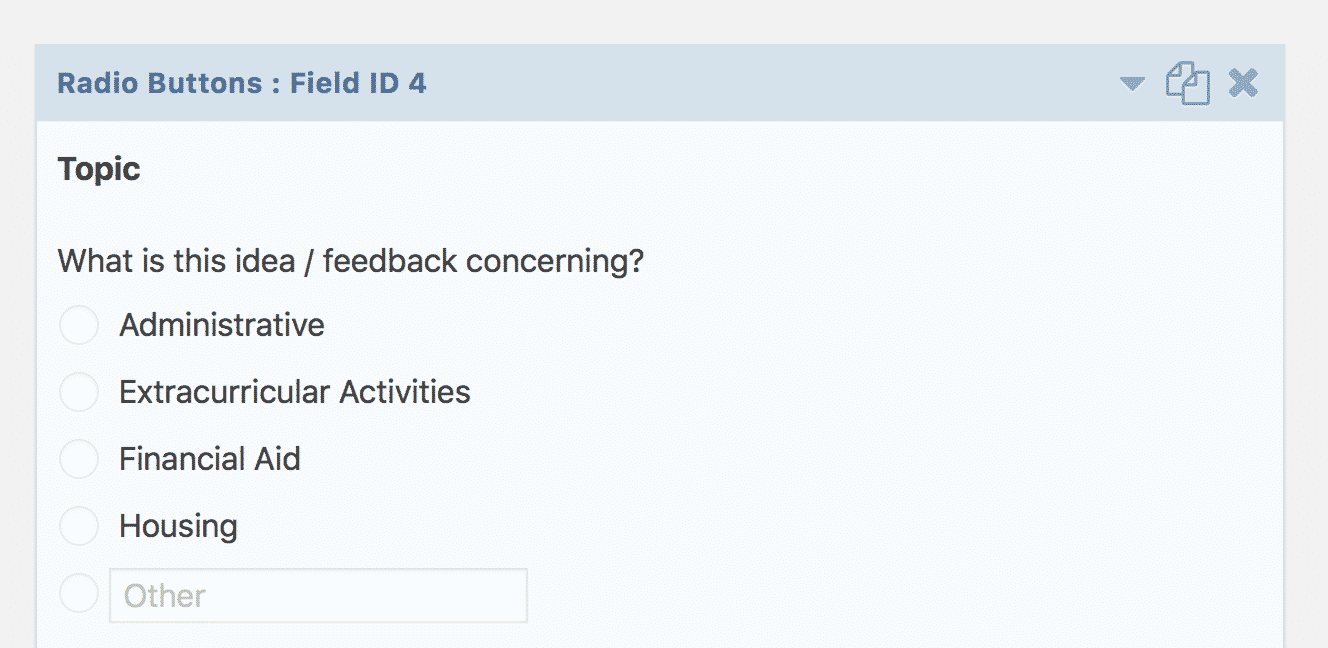Click the Extracurricular Activities label
The width and height of the screenshot is (1328, 648).
[294, 392]
